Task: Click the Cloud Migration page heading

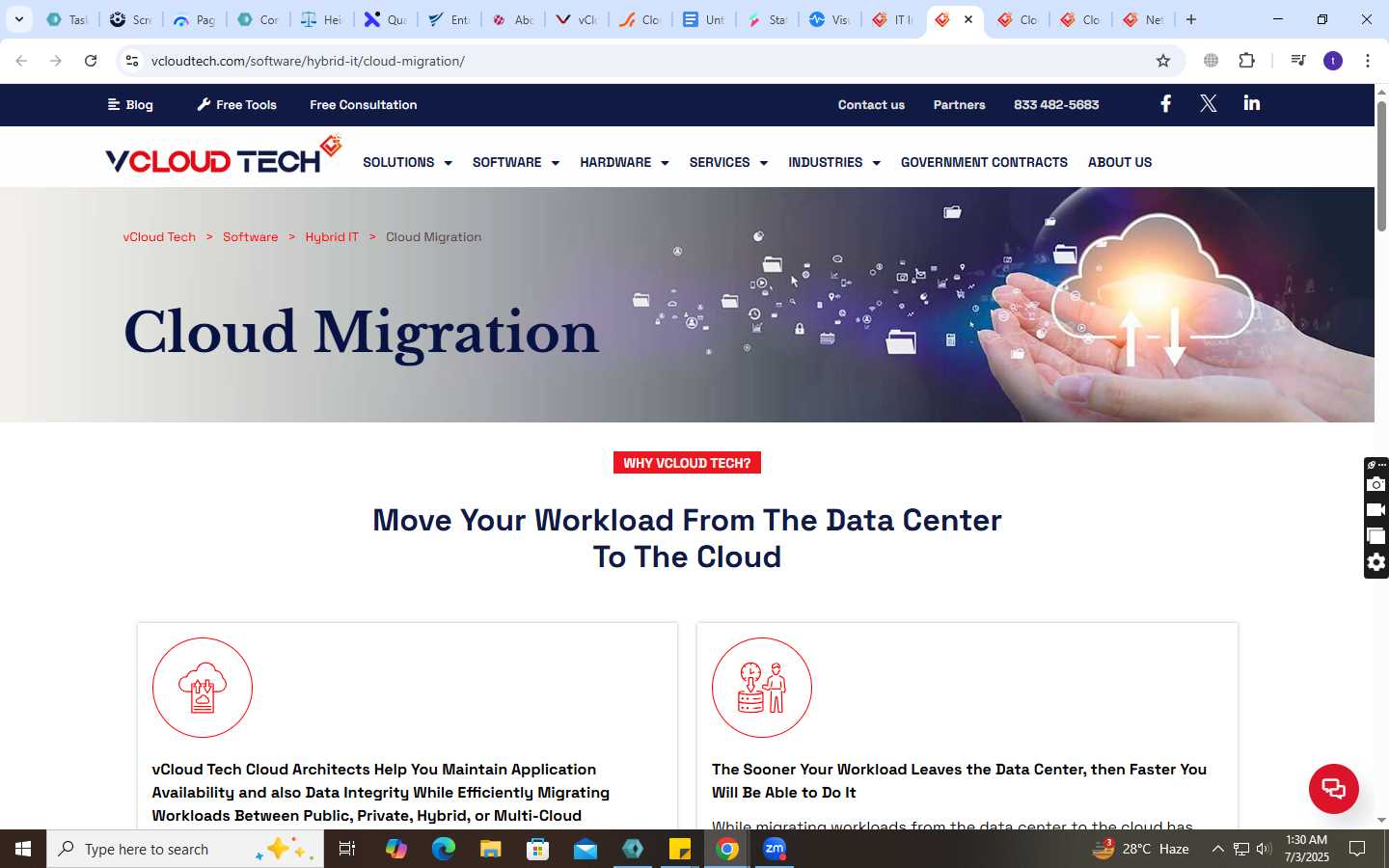Action: (361, 332)
